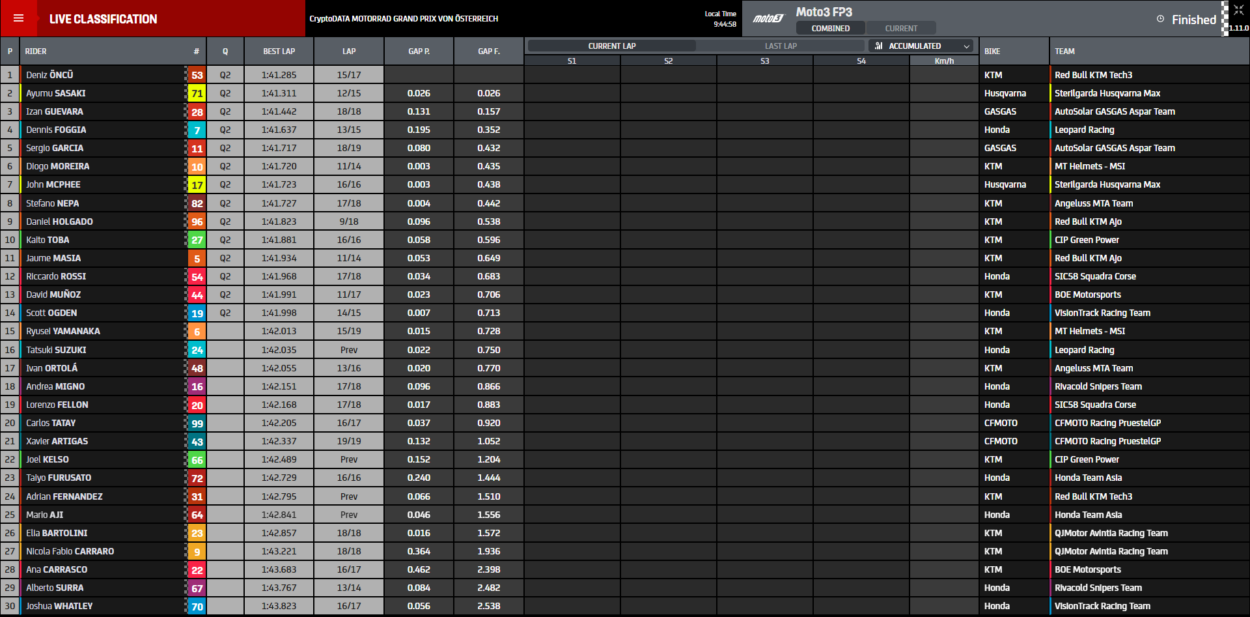Select rider Joshua WHATLEY
This screenshot has width=1250, height=617.
coord(58,606)
